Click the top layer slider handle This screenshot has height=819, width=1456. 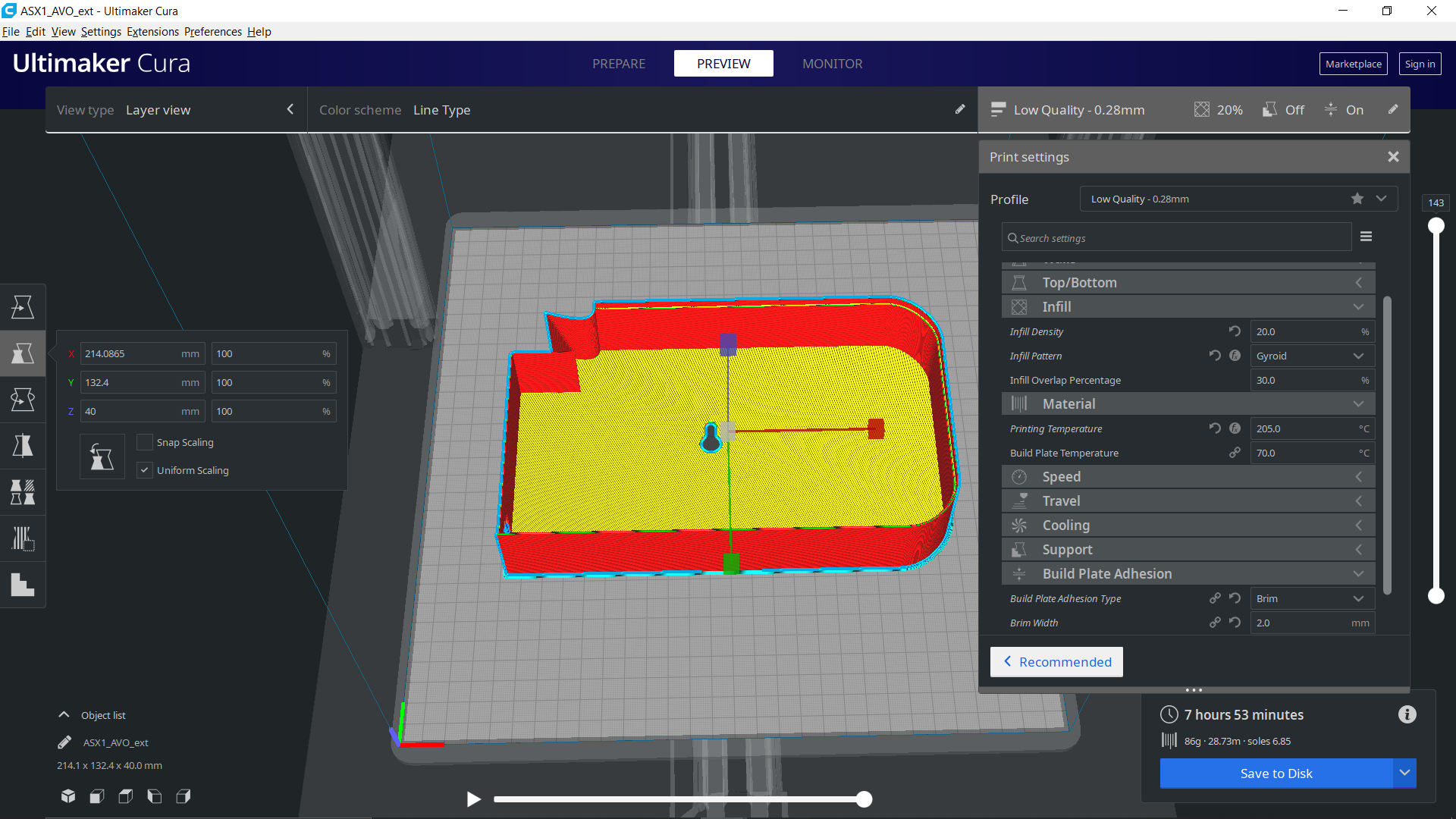coord(1436,226)
